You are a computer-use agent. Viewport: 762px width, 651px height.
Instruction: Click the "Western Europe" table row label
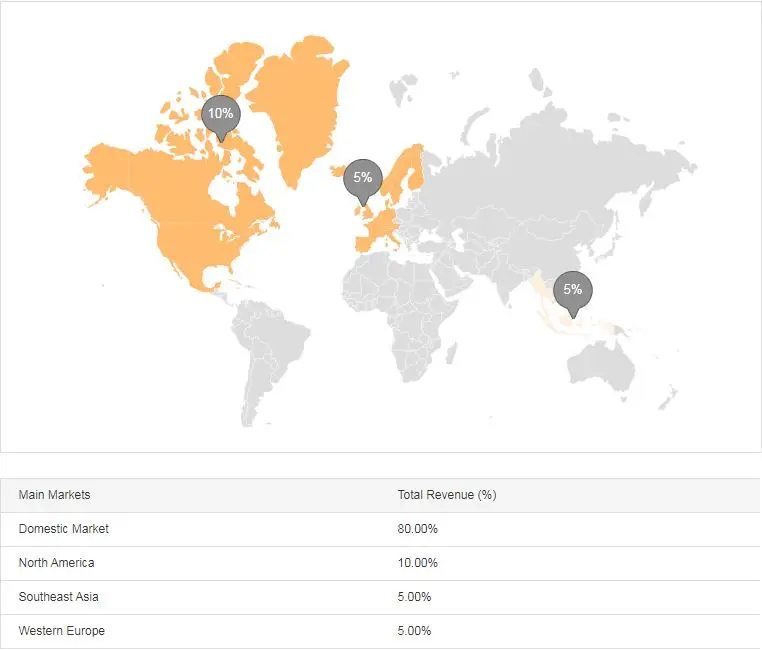[61, 631]
